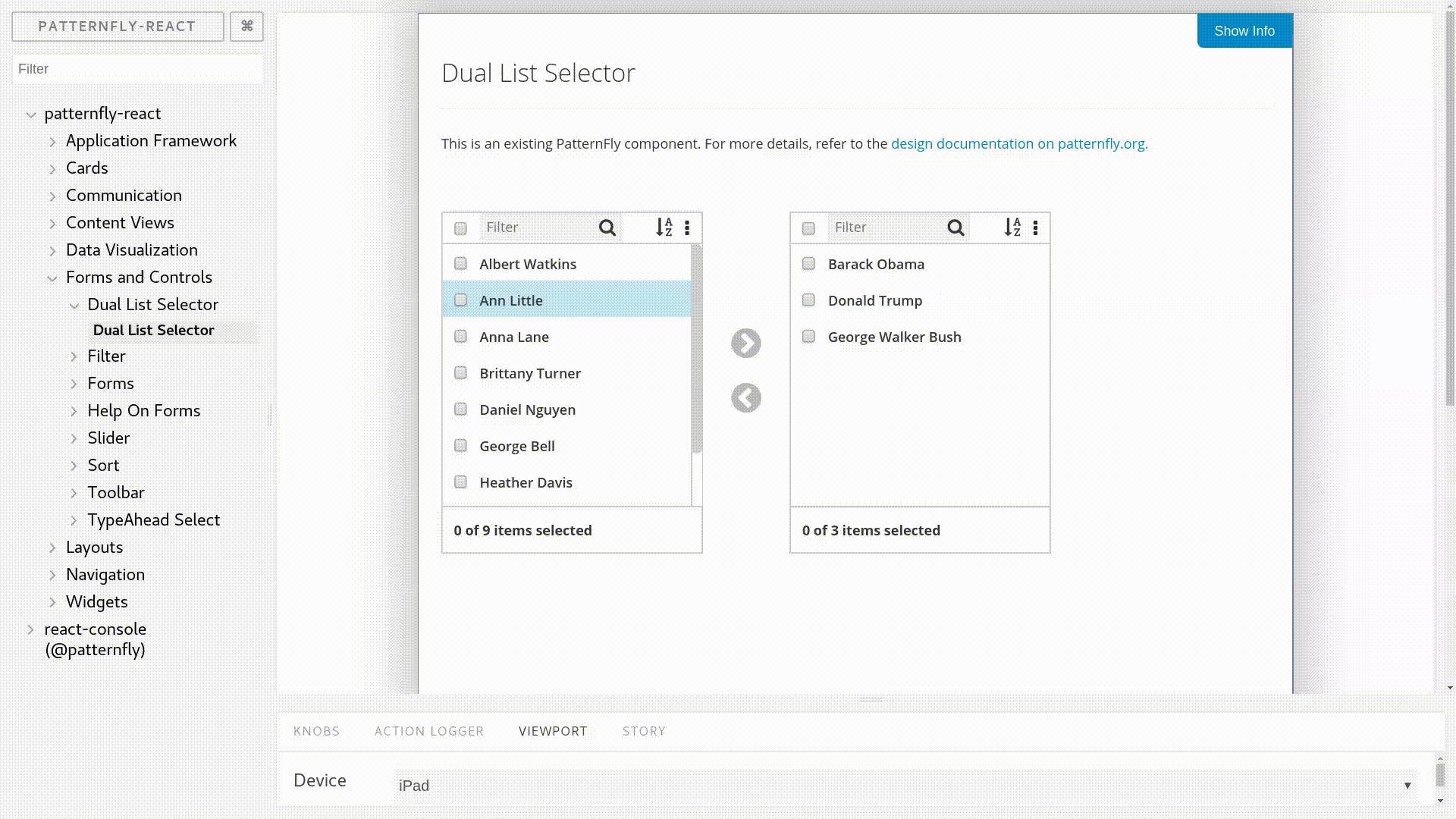
Task: Switch to the Knobs tab
Action: pyautogui.click(x=316, y=731)
